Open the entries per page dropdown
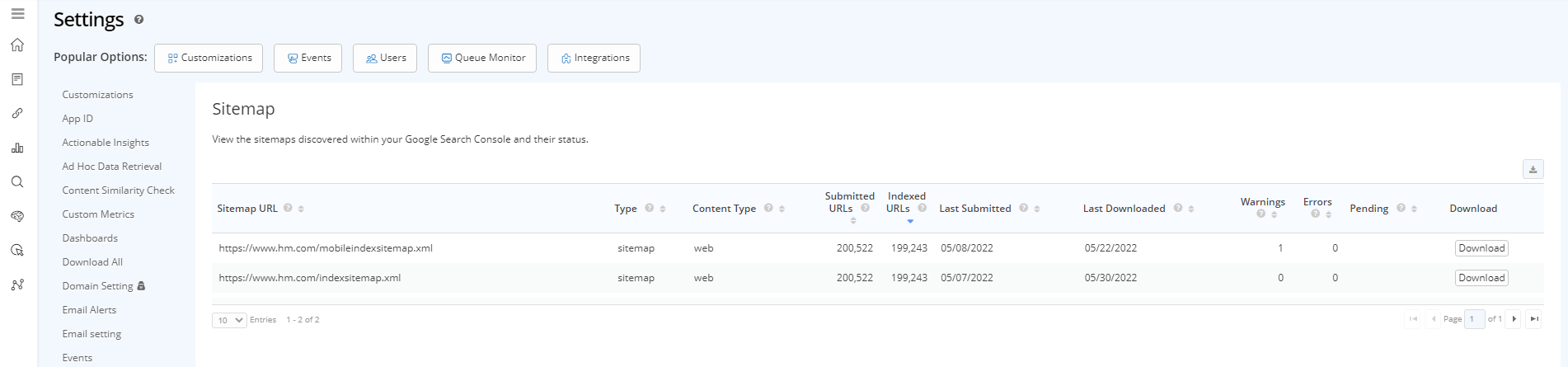Screen dimensions: 1568x367 [229, 320]
